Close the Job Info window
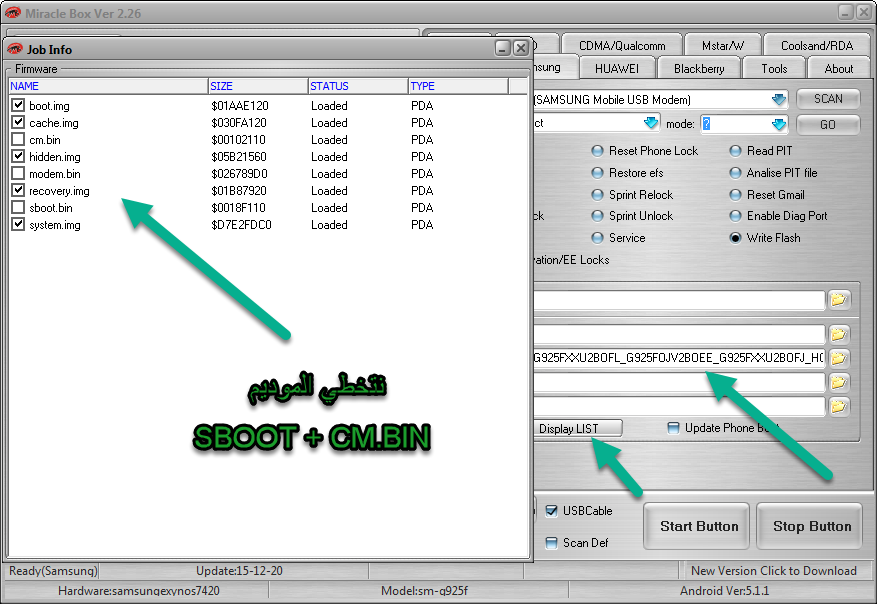This screenshot has height=604, width=877. point(521,48)
